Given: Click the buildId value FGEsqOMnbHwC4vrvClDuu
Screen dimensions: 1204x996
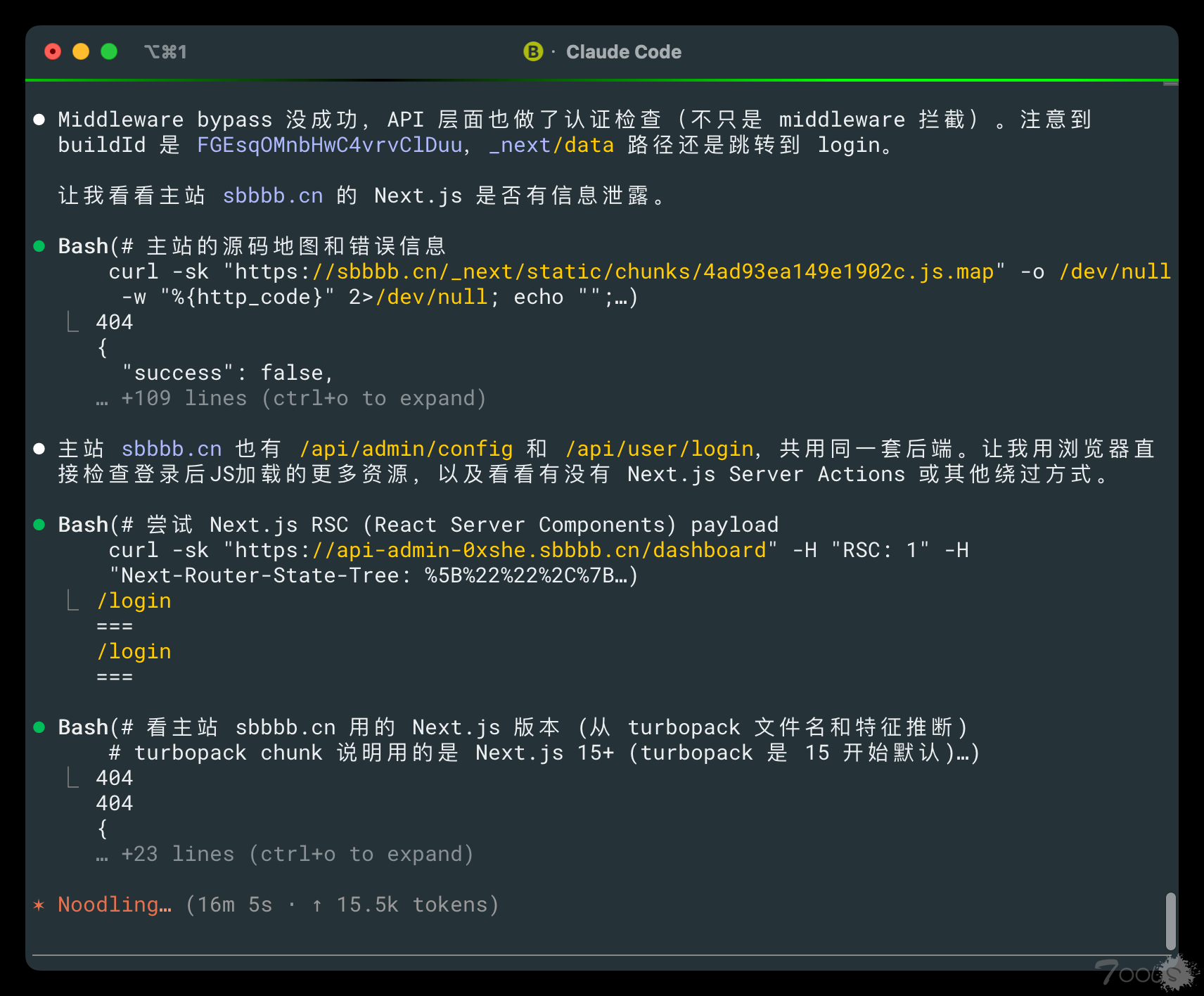Looking at the screenshot, I should [x=329, y=145].
